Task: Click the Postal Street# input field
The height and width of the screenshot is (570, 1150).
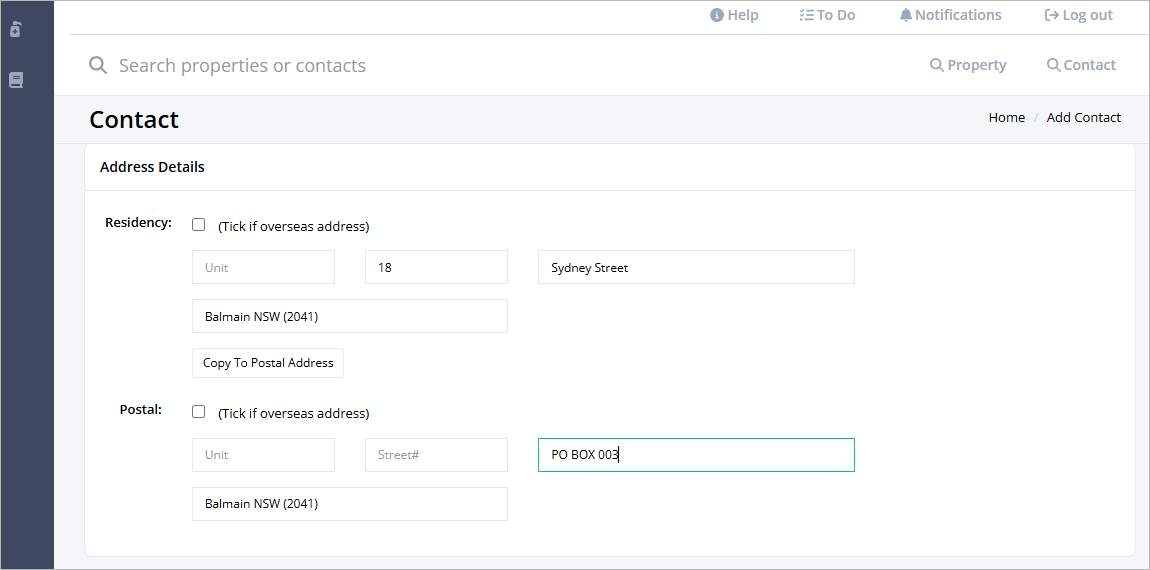Action: coord(436,455)
